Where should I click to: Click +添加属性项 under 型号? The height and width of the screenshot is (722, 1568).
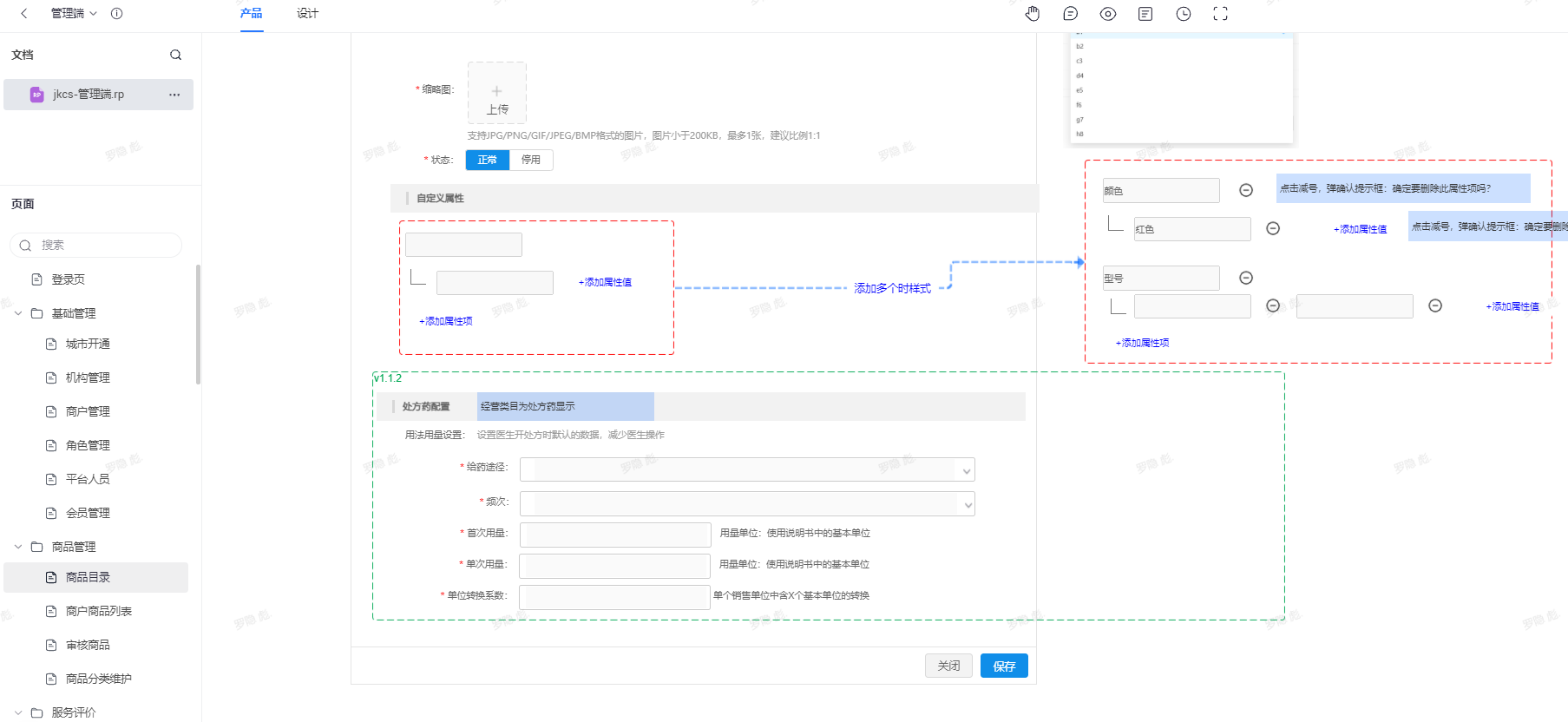1142,343
